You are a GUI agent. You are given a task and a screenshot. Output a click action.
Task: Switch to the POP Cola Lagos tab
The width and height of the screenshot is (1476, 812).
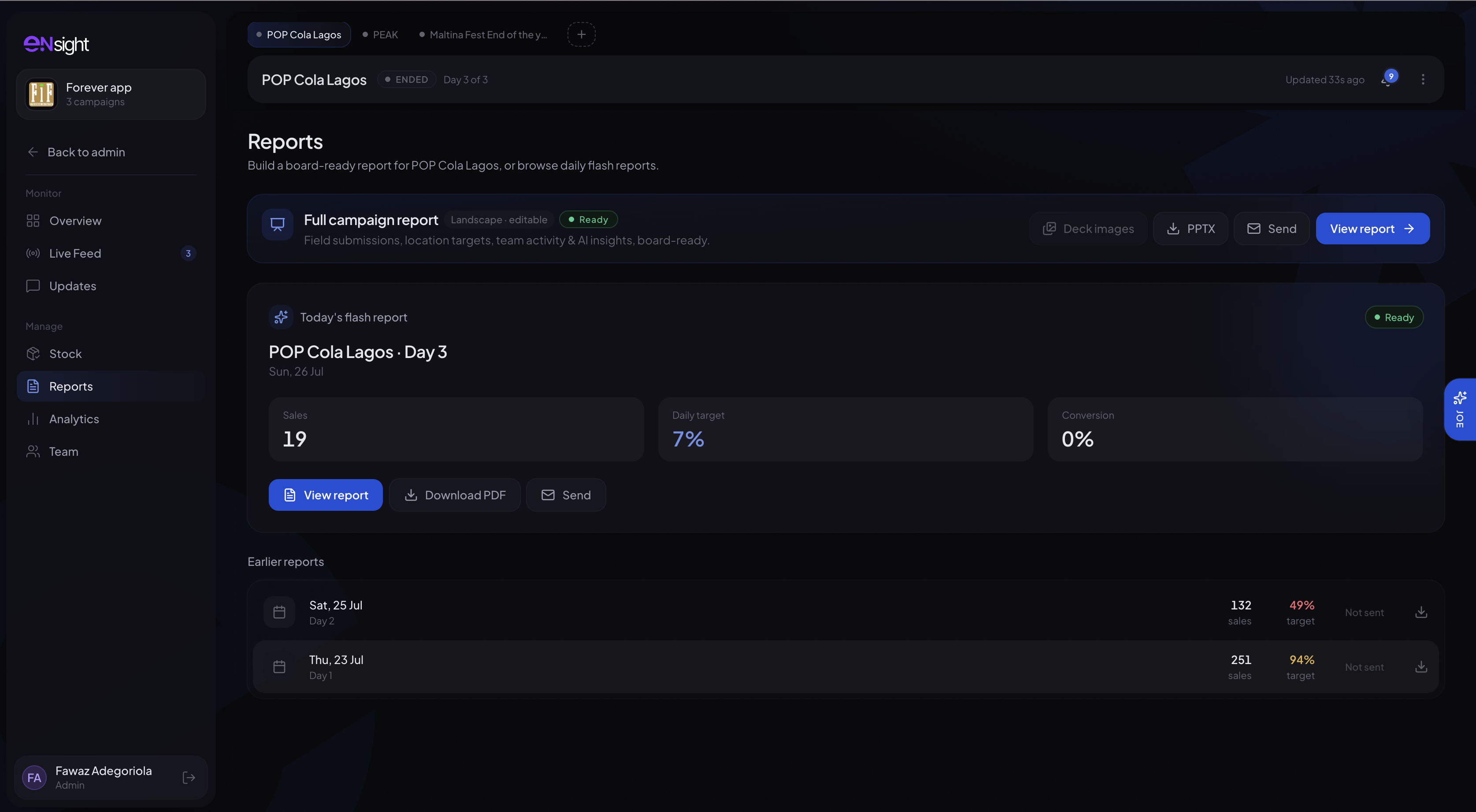pyautogui.click(x=299, y=34)
